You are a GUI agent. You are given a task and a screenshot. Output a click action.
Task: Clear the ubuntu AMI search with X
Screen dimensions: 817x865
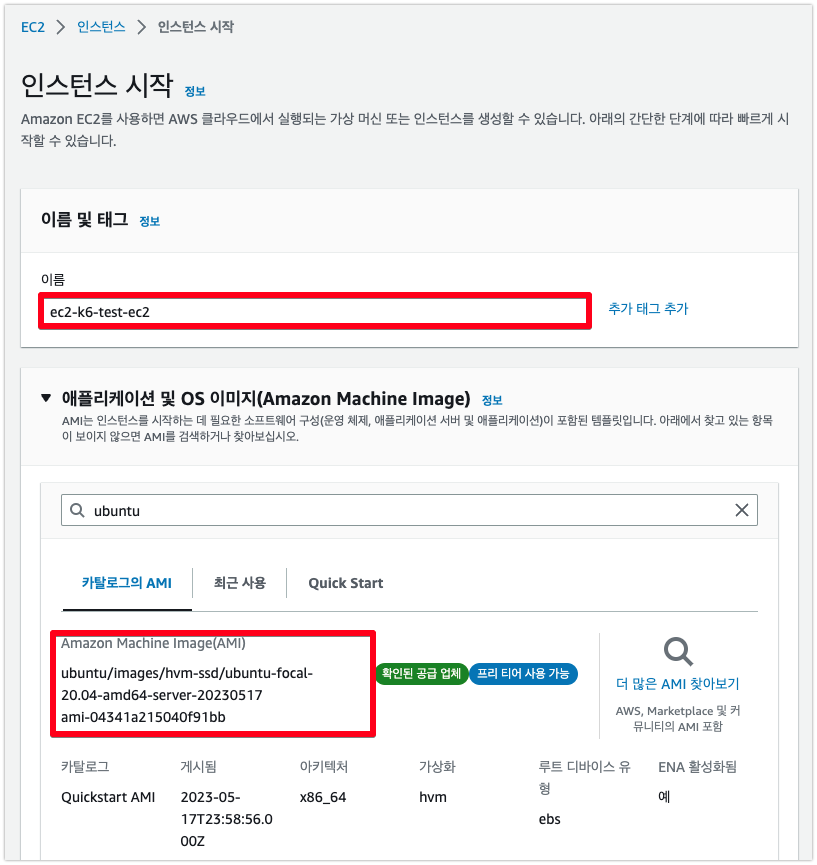coord(741,510)
